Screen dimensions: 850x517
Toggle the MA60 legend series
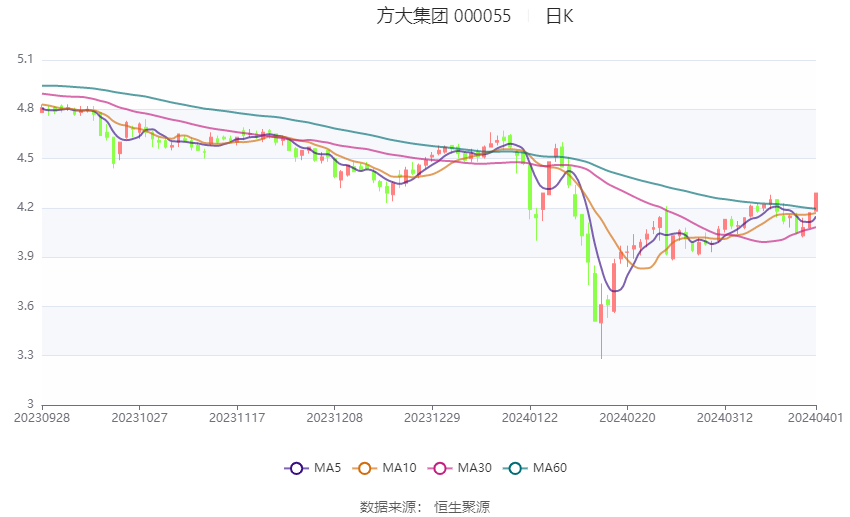pyautogui.click(x=535, y=468)
